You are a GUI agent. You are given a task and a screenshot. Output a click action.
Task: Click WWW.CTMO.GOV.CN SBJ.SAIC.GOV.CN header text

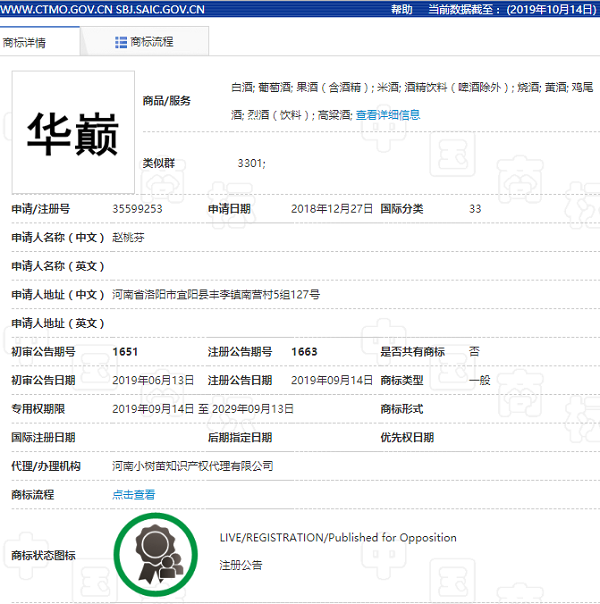coord(102,9)
